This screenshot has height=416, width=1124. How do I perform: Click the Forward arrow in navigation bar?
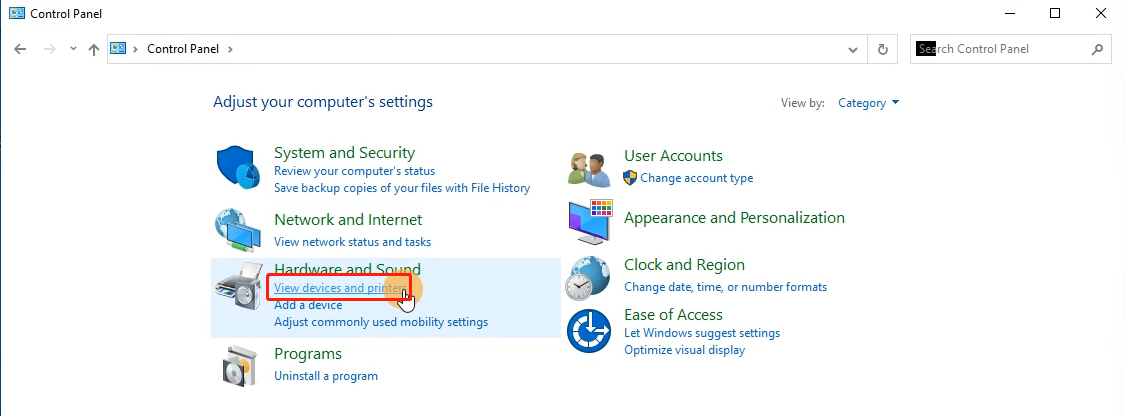click(x=49, y=49)
